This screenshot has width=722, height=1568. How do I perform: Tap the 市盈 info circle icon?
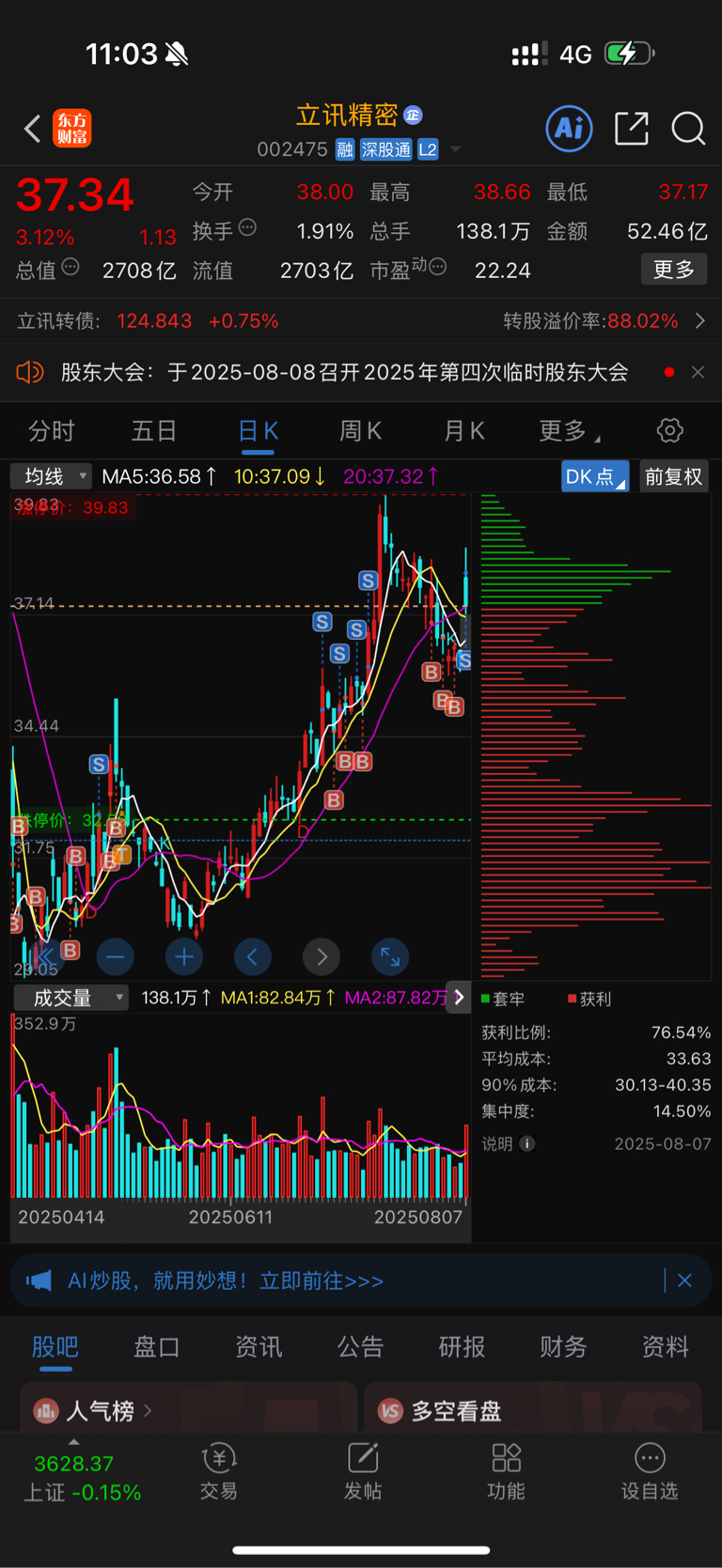pyautogui.click(x=436, y=268)
